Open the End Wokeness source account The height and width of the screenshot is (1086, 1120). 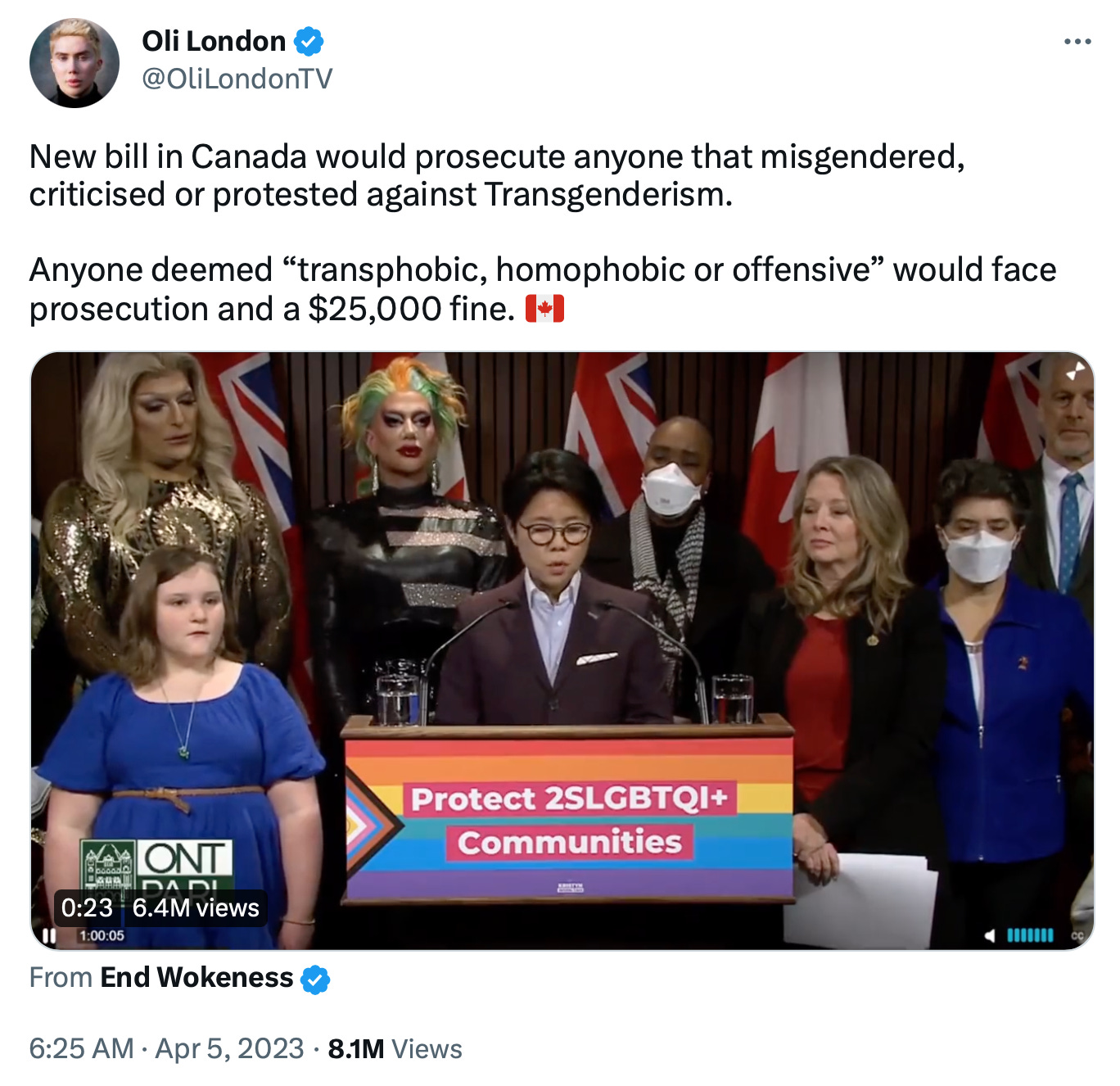coord(196,978)
